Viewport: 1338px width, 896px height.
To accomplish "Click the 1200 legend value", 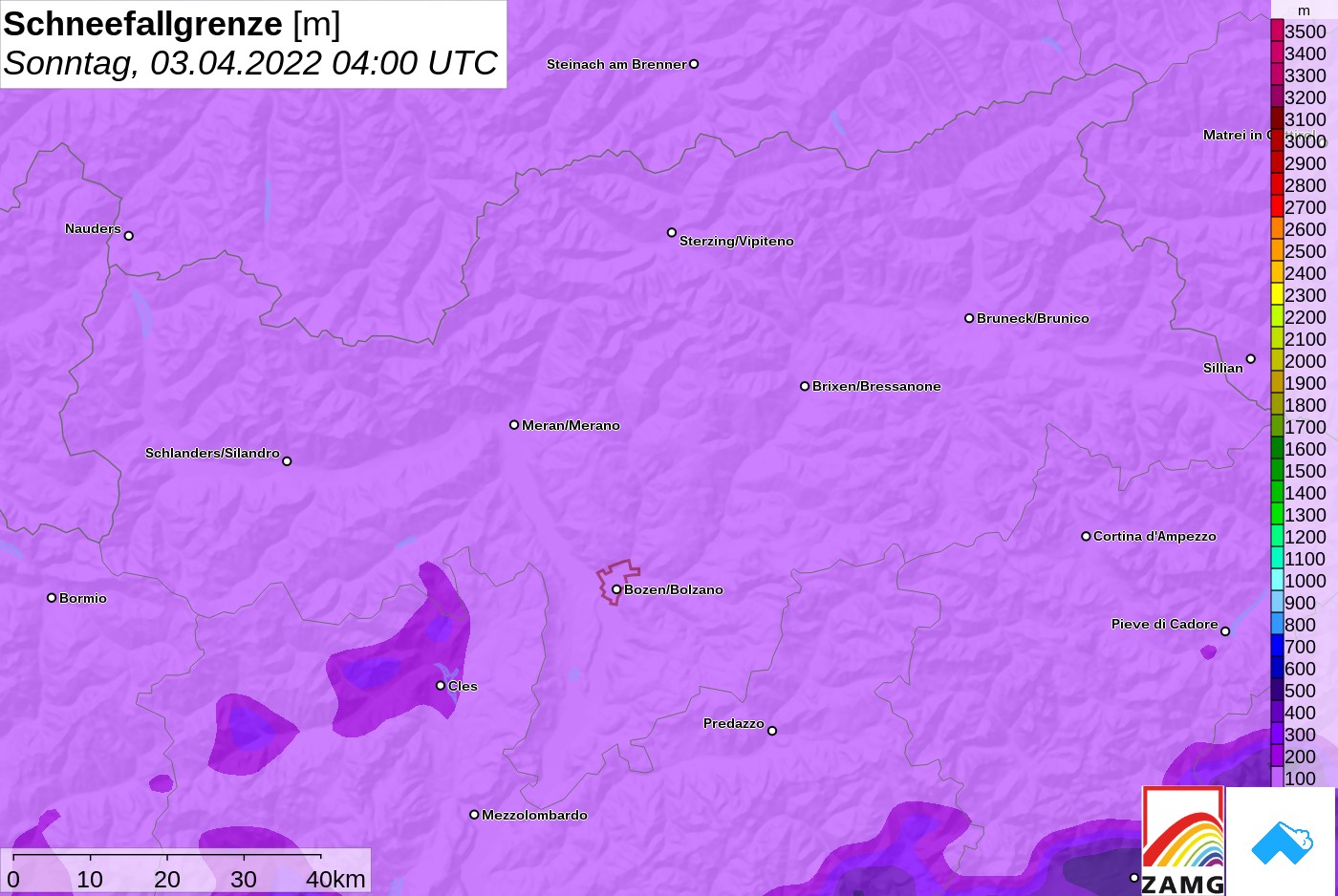I will pyautogui.click(x=1306, y=537).
